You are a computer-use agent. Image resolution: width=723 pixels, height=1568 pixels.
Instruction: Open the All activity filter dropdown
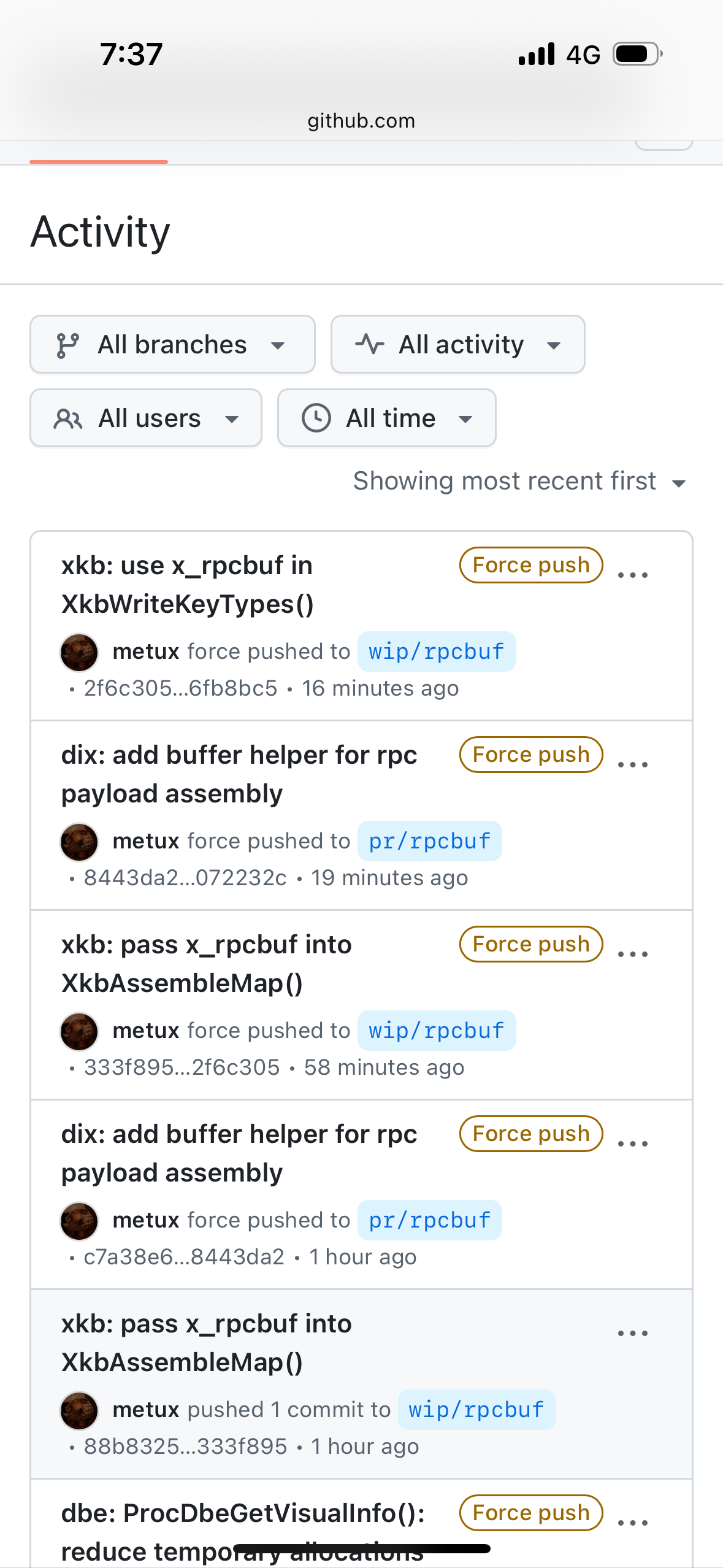pyautogui.click(x=457, y=345)
